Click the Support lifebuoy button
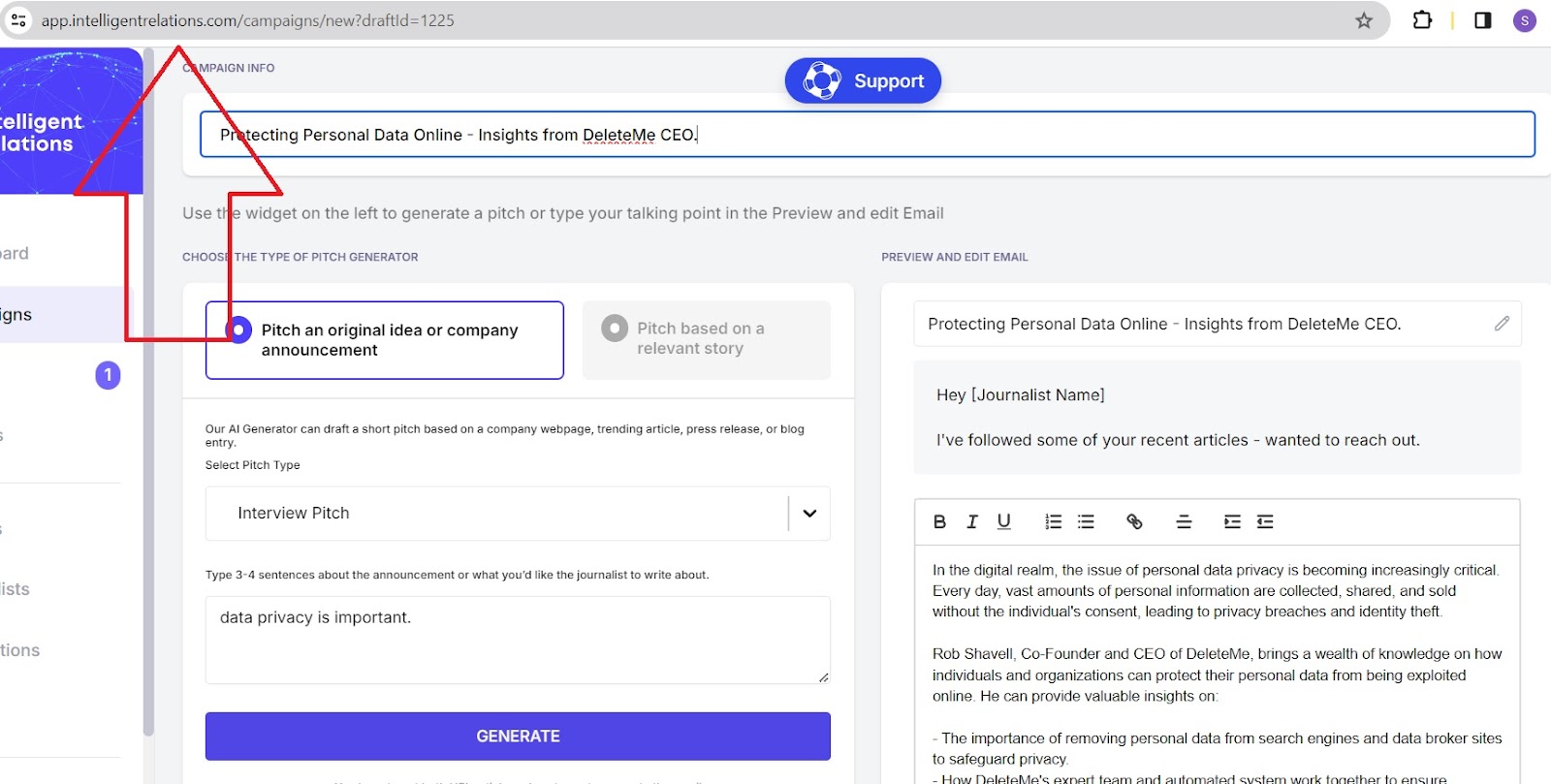The width and height of the screenshot is (1551, 784). click(x=863, y=80)
